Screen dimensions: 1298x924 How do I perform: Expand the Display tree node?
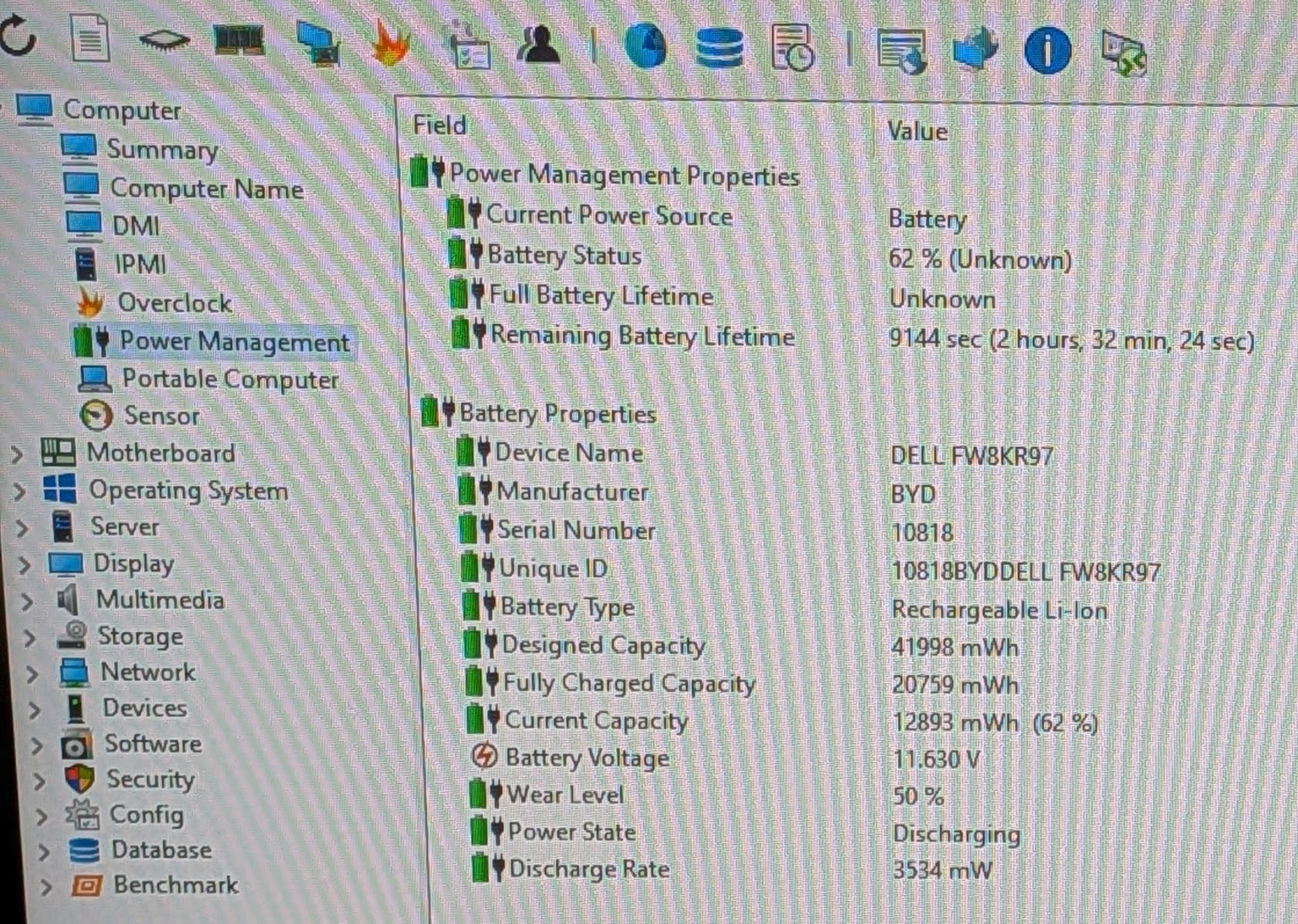coord(24,565)
